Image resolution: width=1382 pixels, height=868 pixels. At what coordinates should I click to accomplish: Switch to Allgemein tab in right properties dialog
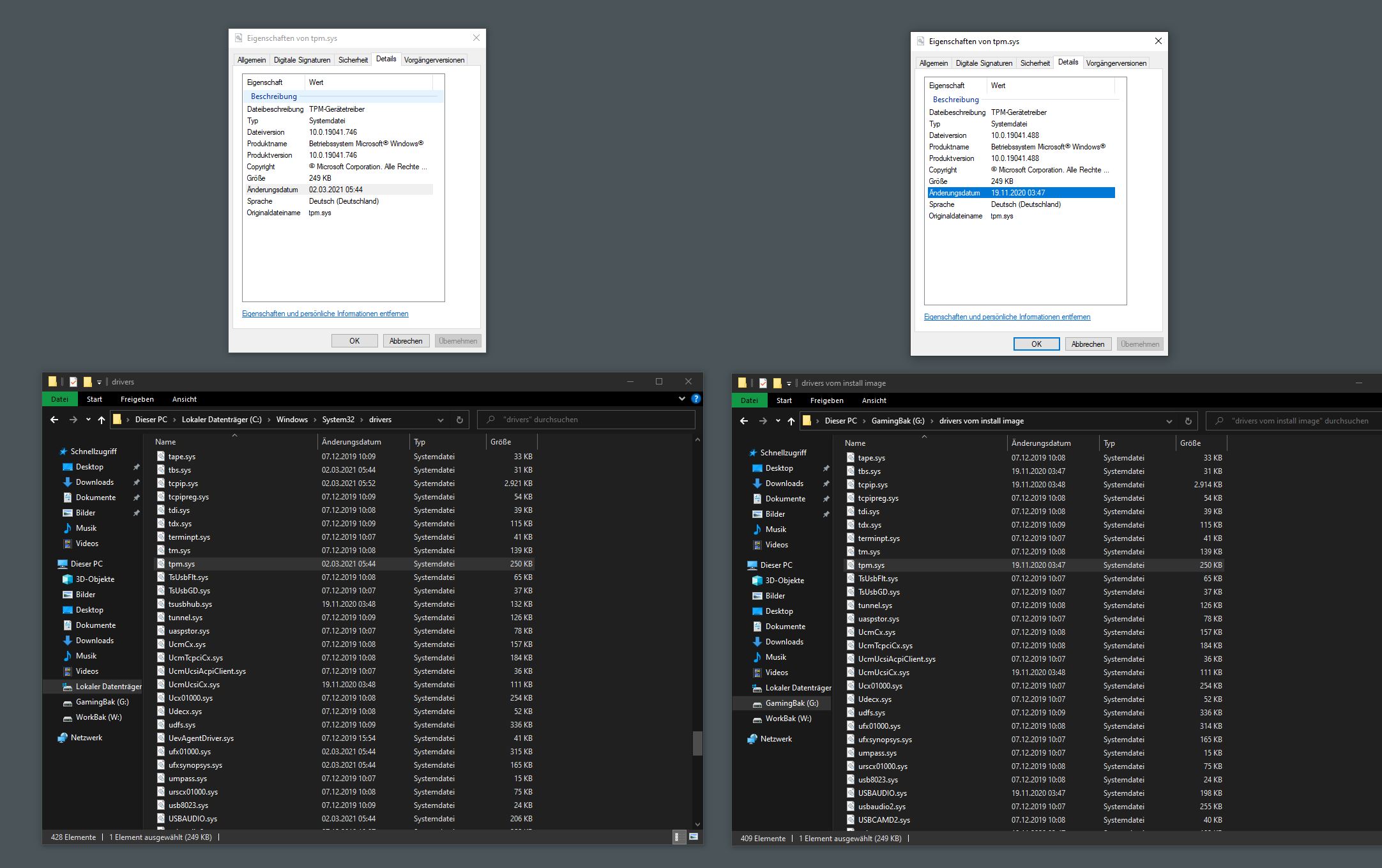[934, 63]
